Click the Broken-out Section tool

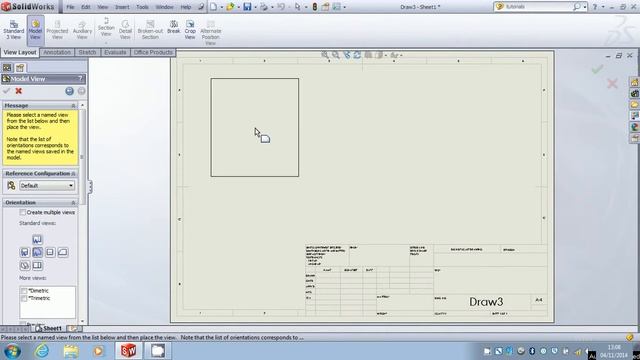pyautogui.click(x=150, y=30)
